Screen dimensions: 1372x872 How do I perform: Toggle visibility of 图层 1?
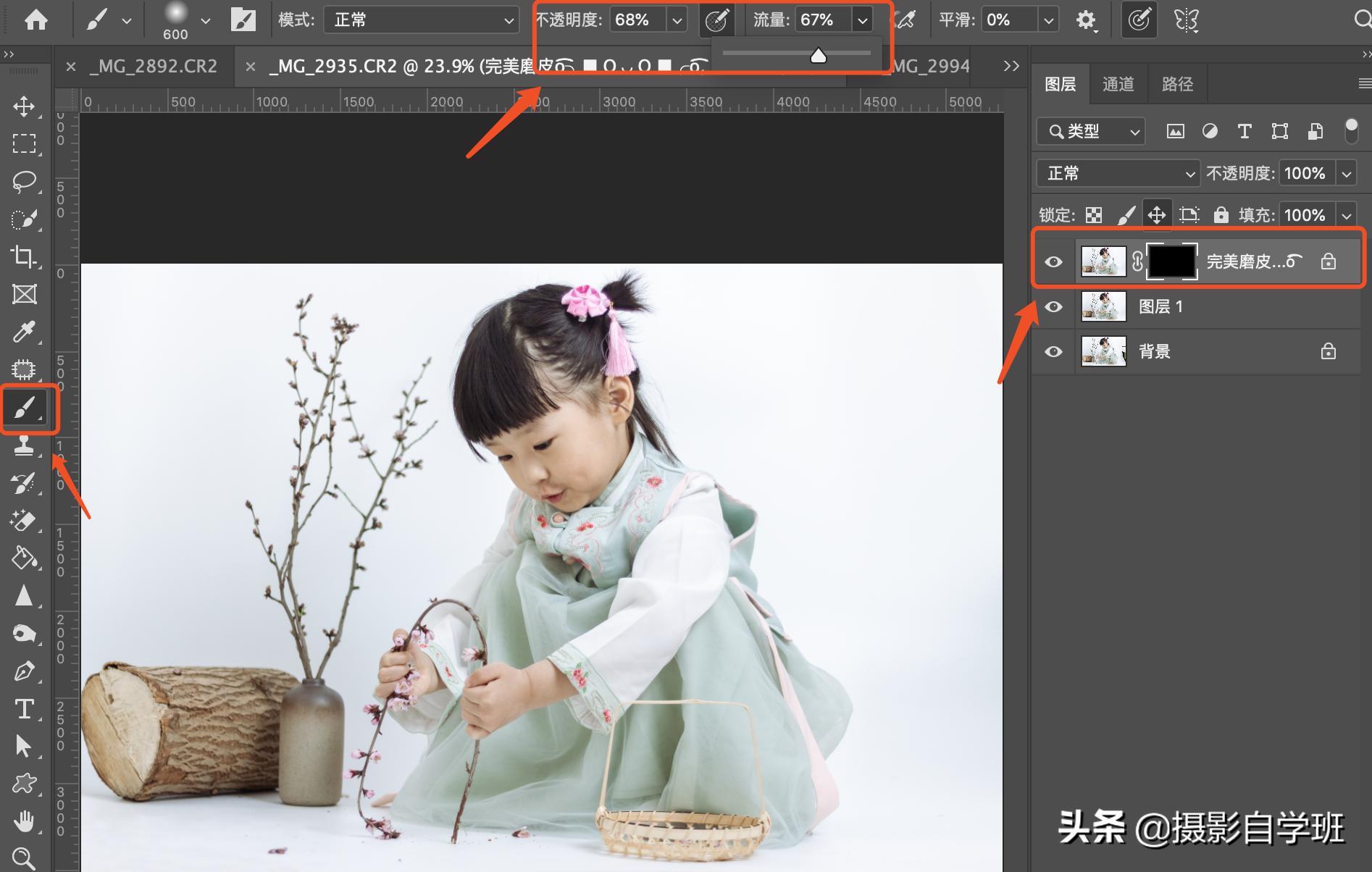(x=1053, y=306)
